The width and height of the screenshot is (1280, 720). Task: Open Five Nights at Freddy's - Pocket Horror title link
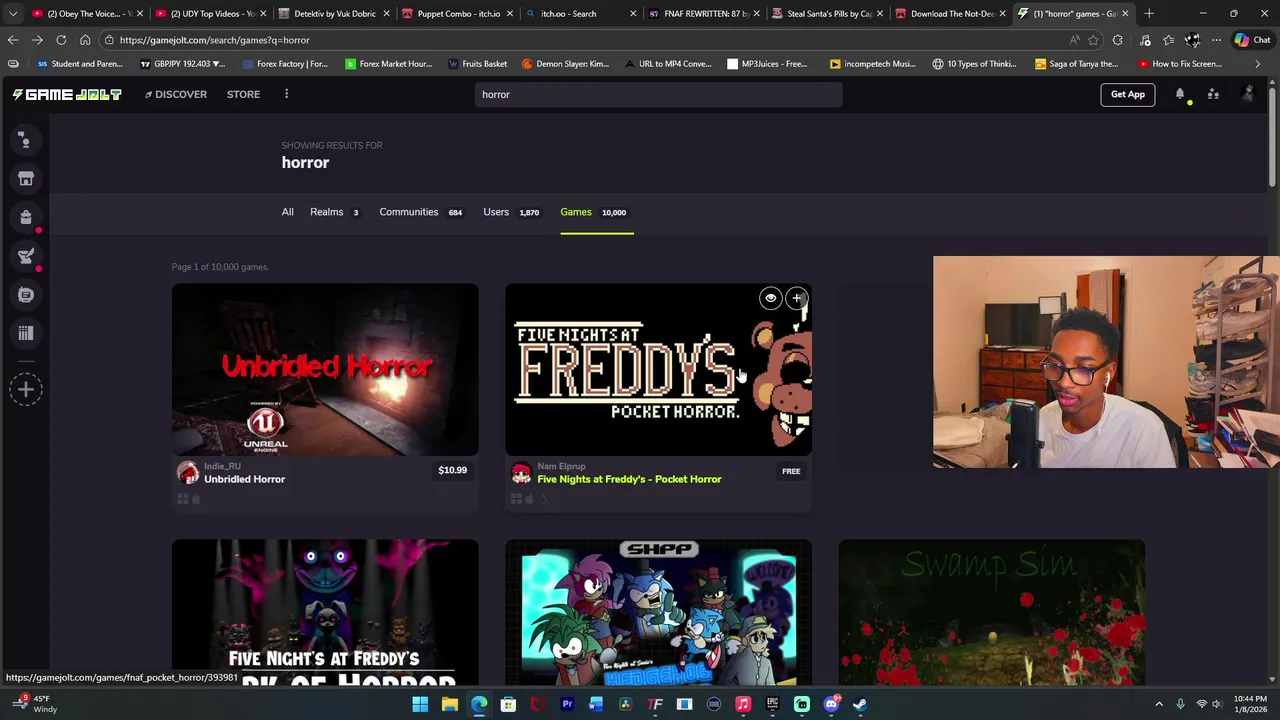pos(629,479)
